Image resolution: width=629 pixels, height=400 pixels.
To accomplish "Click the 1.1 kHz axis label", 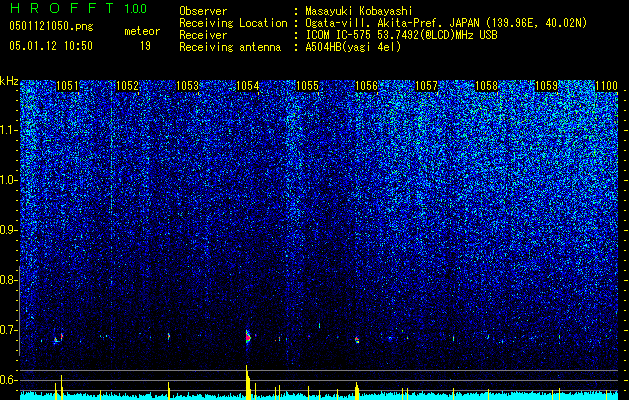I will pos(9,130).
